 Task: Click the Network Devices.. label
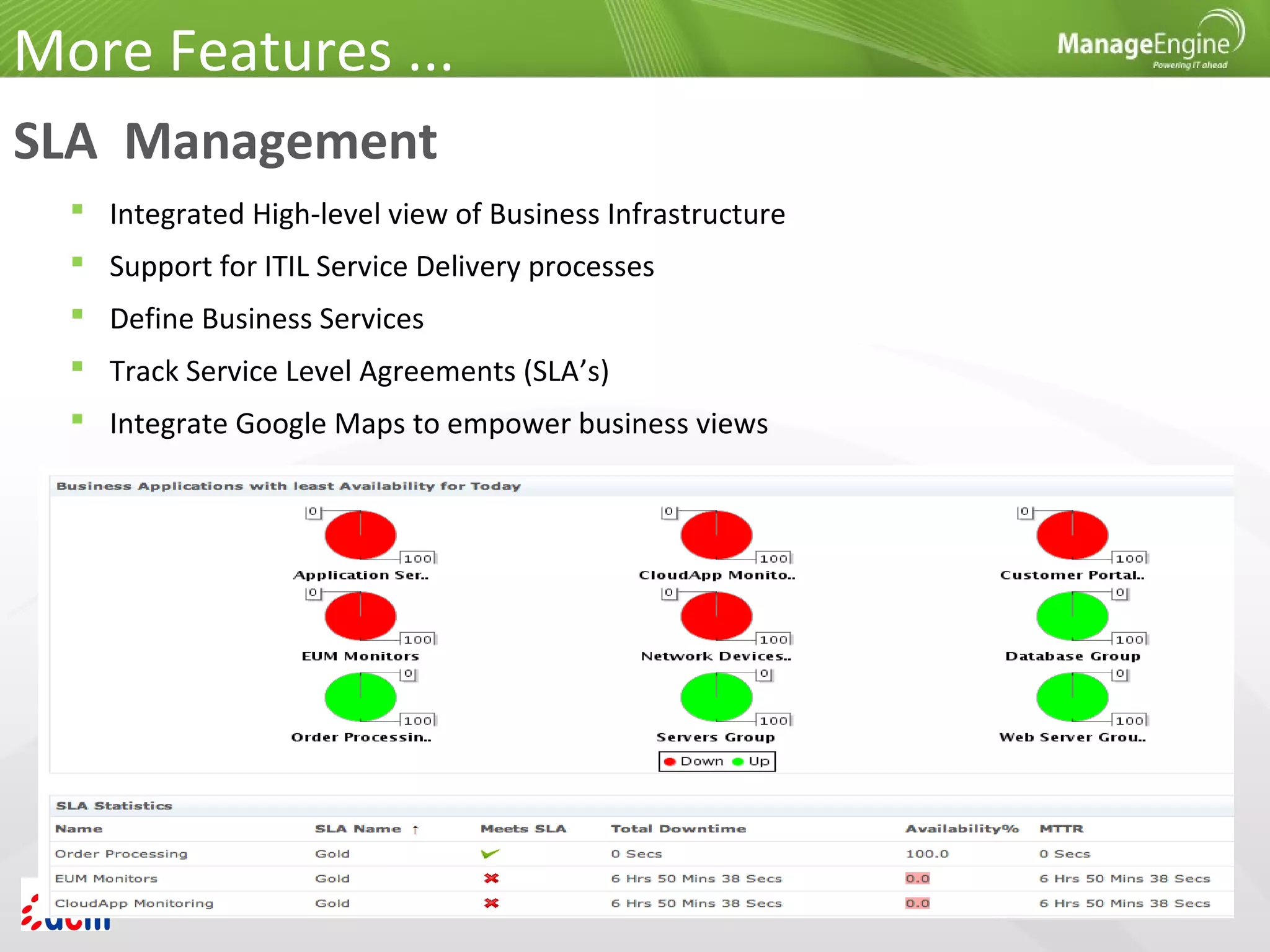click(716, 656)
